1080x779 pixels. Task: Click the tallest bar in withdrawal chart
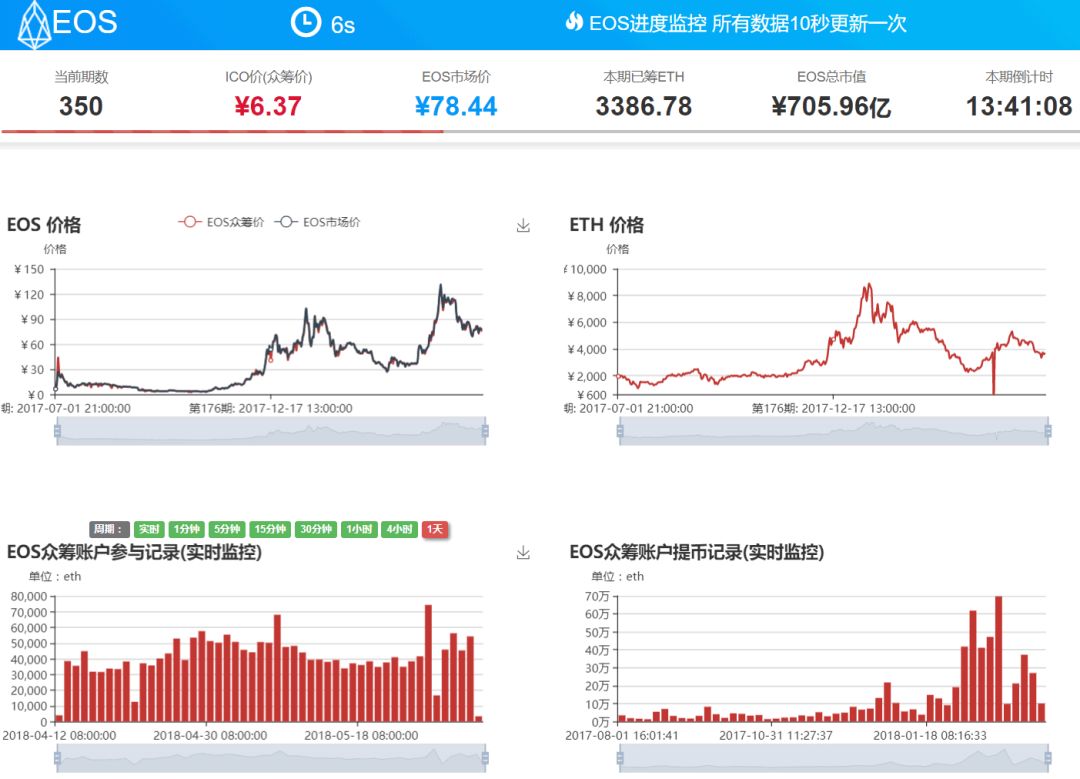pos(999,659)
